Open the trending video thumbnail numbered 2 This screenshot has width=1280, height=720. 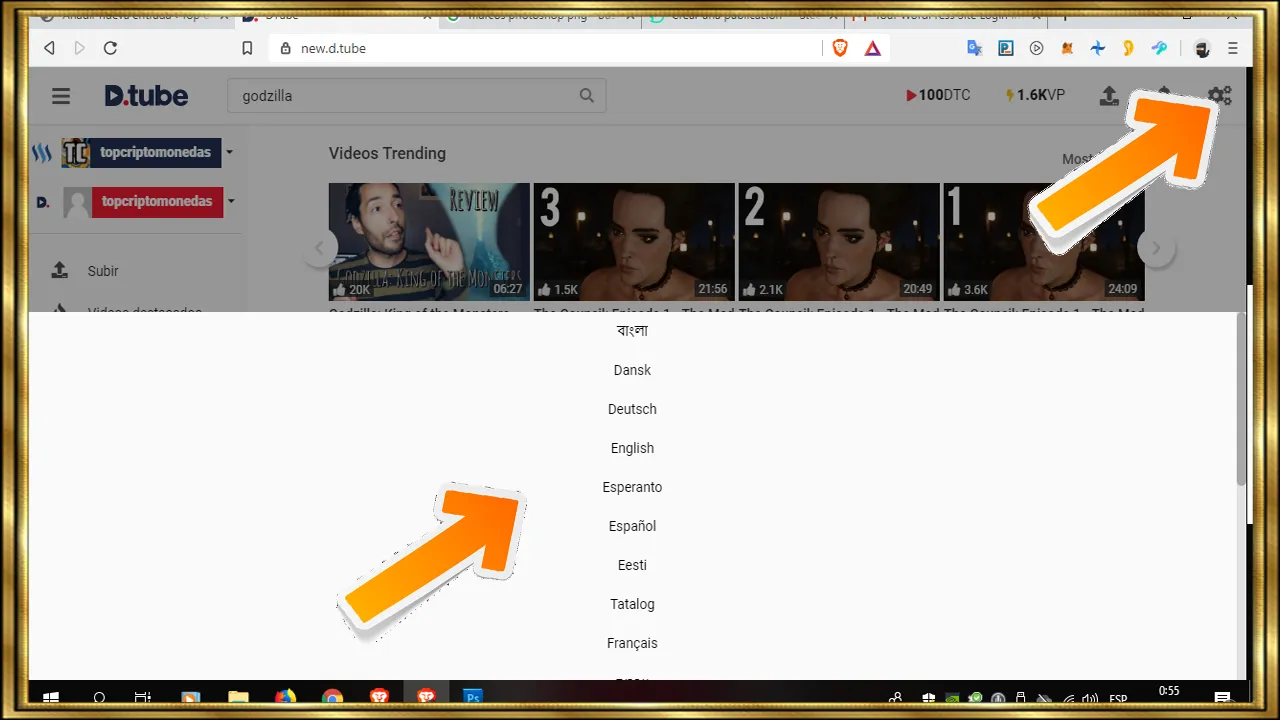[839, 242]
